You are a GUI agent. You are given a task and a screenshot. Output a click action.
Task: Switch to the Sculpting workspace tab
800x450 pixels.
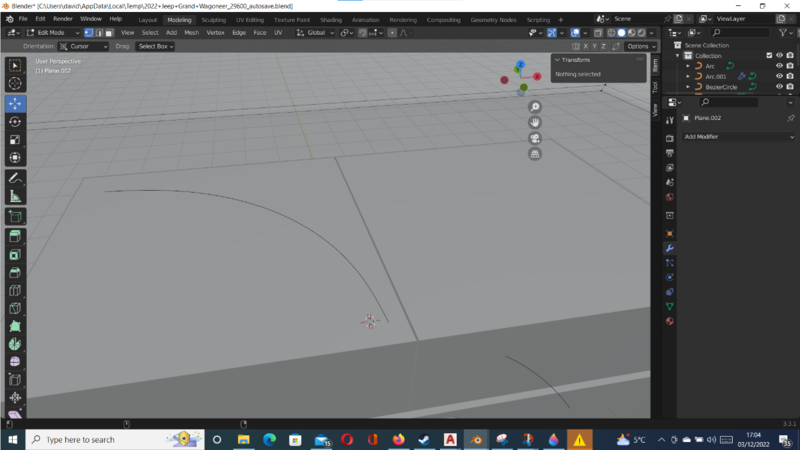tap(214, 19)
